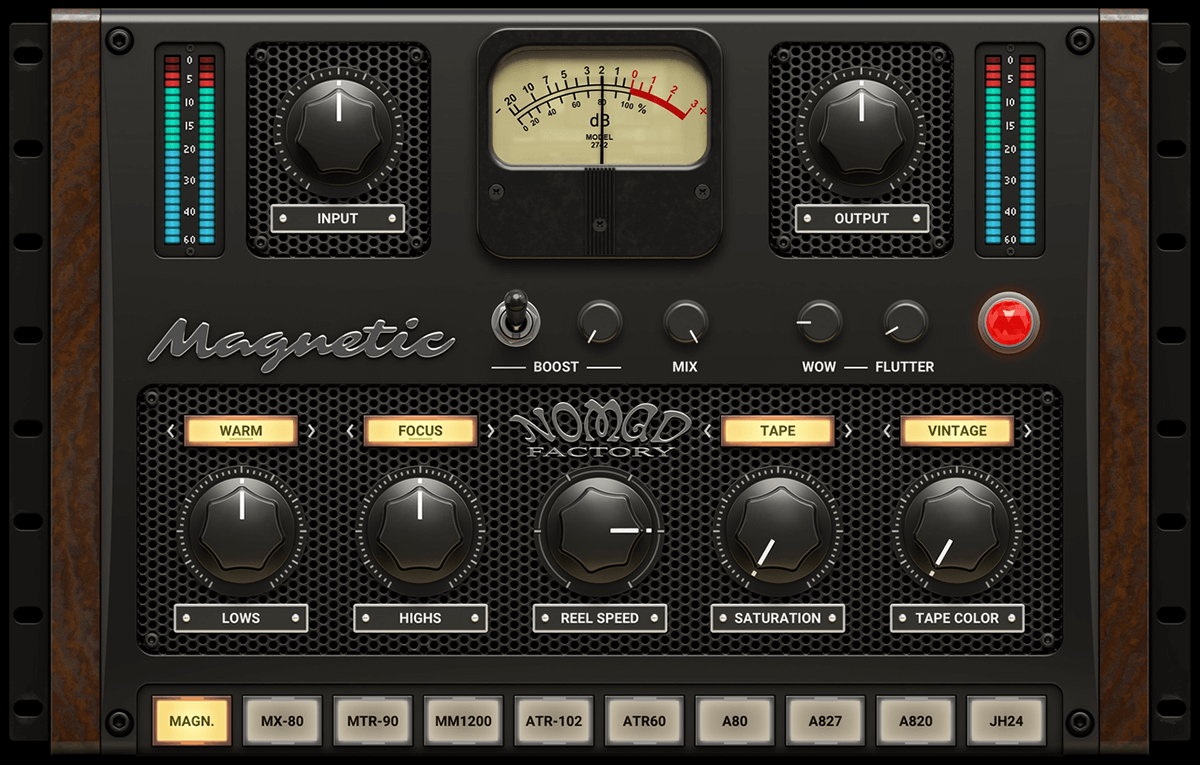Click right arrow next to VINTAGE selector
This screenshot has width=1200, height=765.
coord(1028,432)
